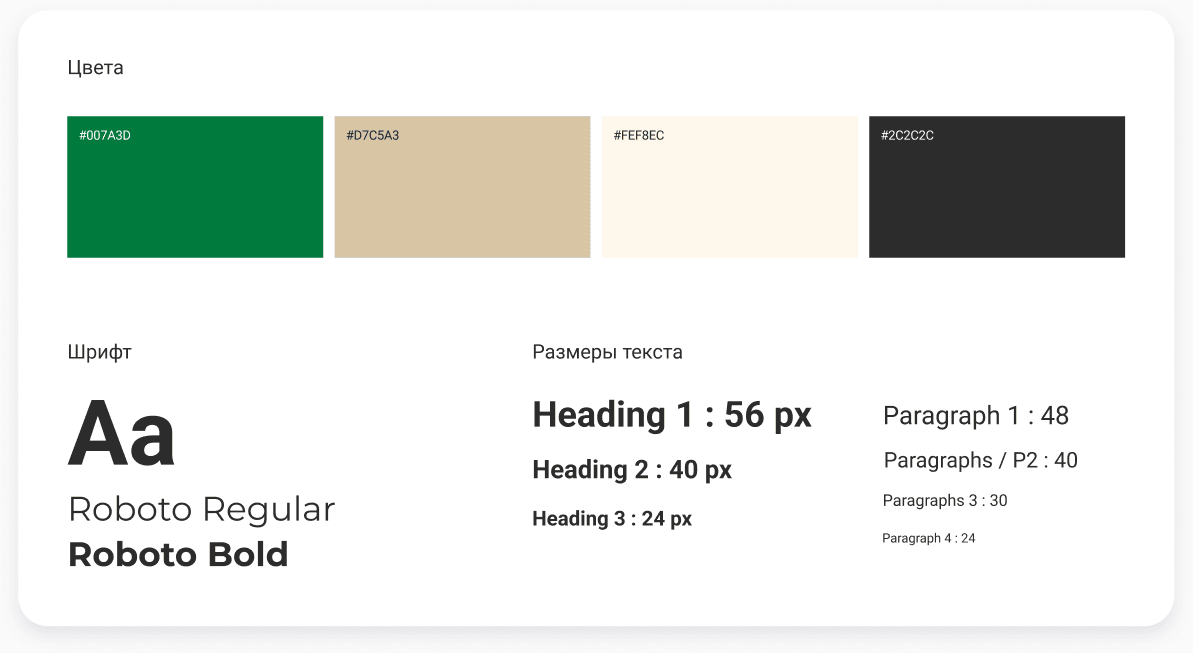Click the Paragraph 4 : 24 sample
This screenshot has height=653, width=1193.
(928, 538)
